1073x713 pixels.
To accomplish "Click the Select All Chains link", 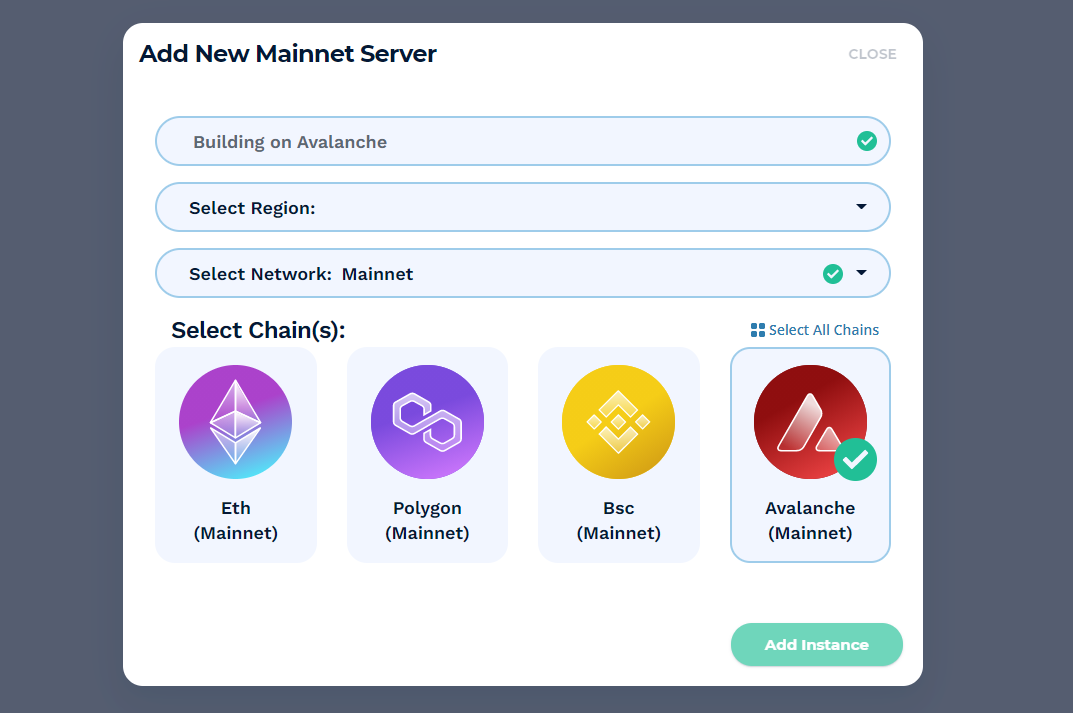I will pyautogui.click(x=815, y=330).
